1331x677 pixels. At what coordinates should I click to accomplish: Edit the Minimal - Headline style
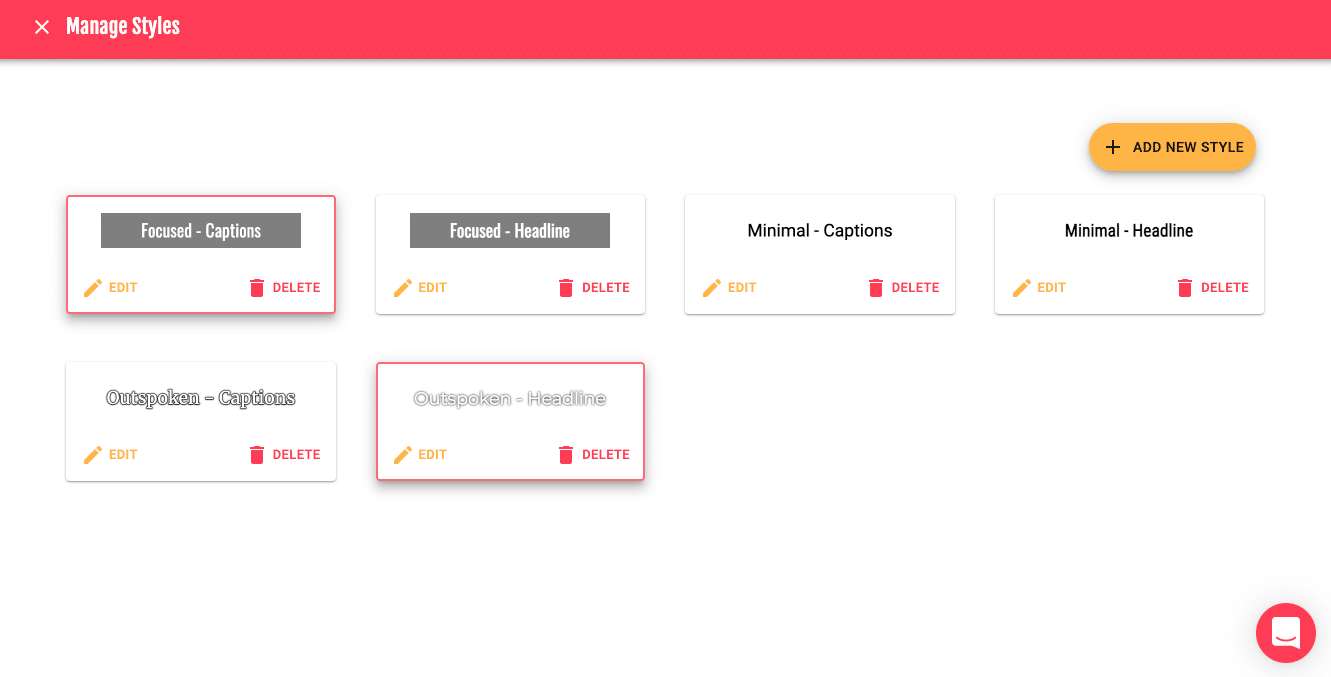pos(1040,288)
